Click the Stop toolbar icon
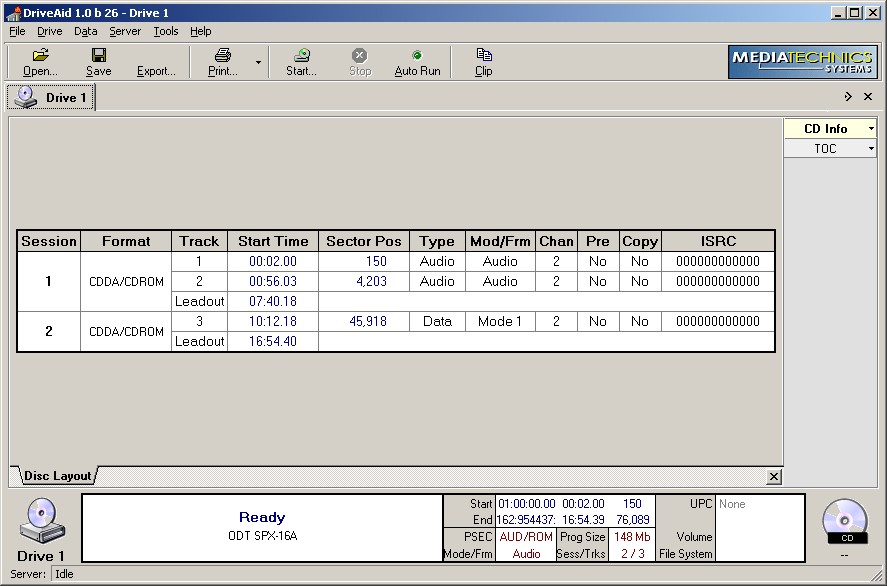This screenshot has width=887, height=586. [360, 56]
